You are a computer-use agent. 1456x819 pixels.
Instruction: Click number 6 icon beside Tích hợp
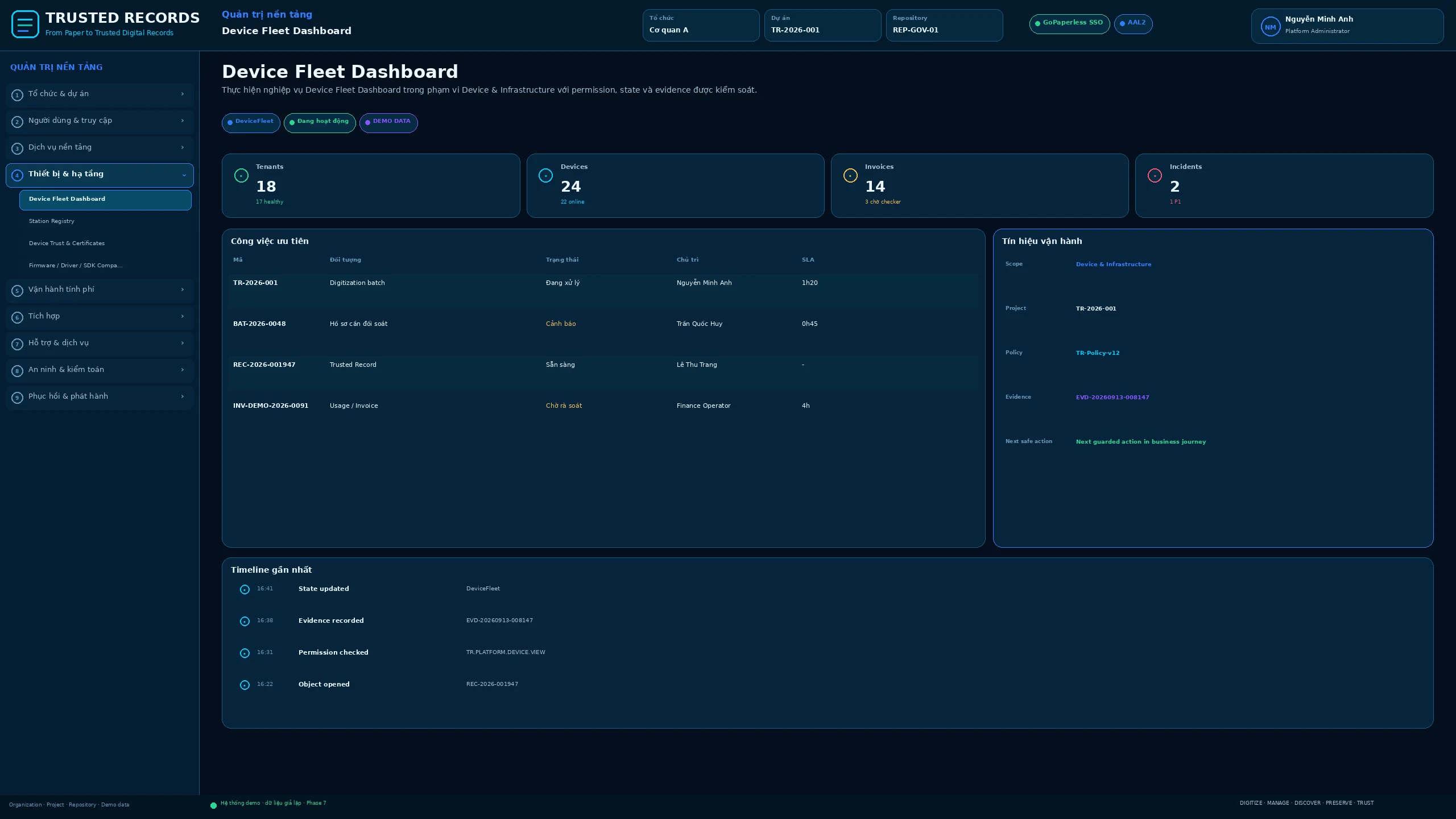(17, 317)
